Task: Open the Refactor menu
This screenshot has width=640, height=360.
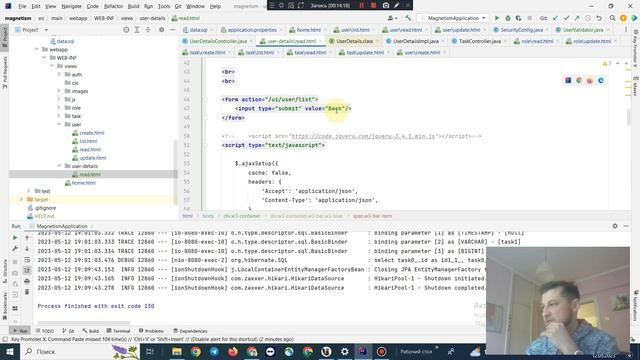Action: pyautogui.click(x=113, y=6)
